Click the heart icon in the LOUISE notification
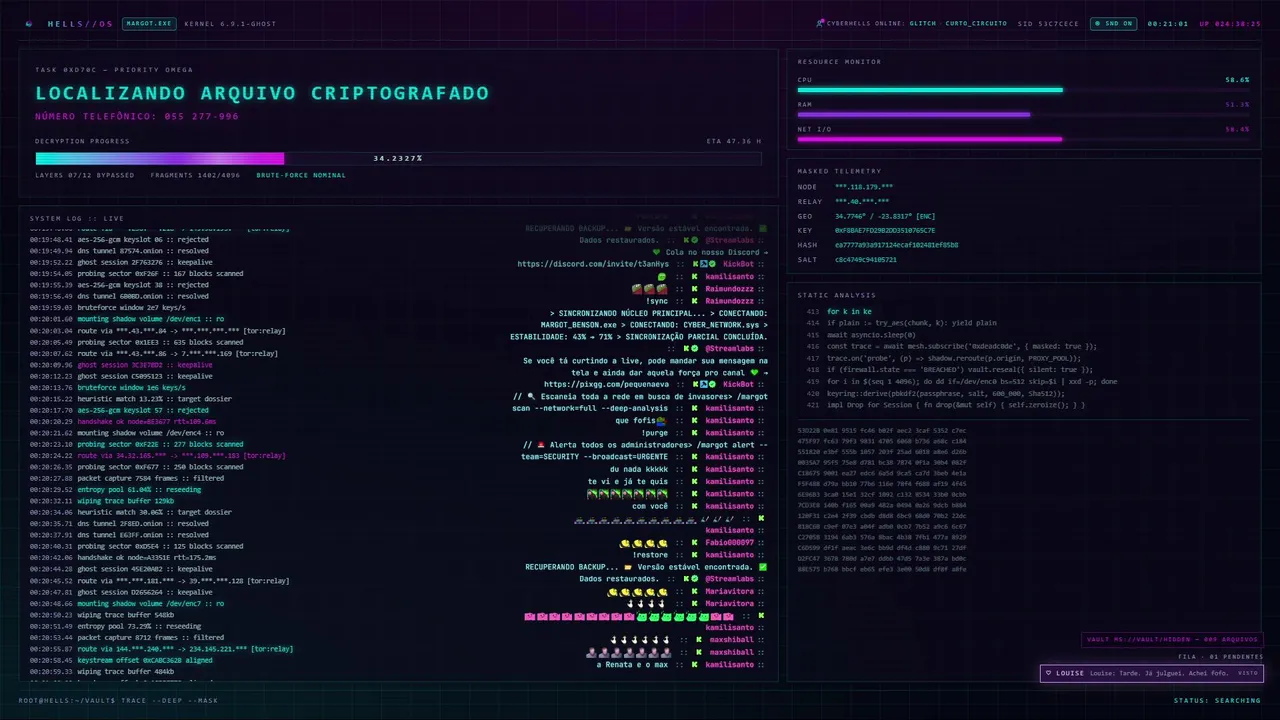 click(x=1048, y=673)
